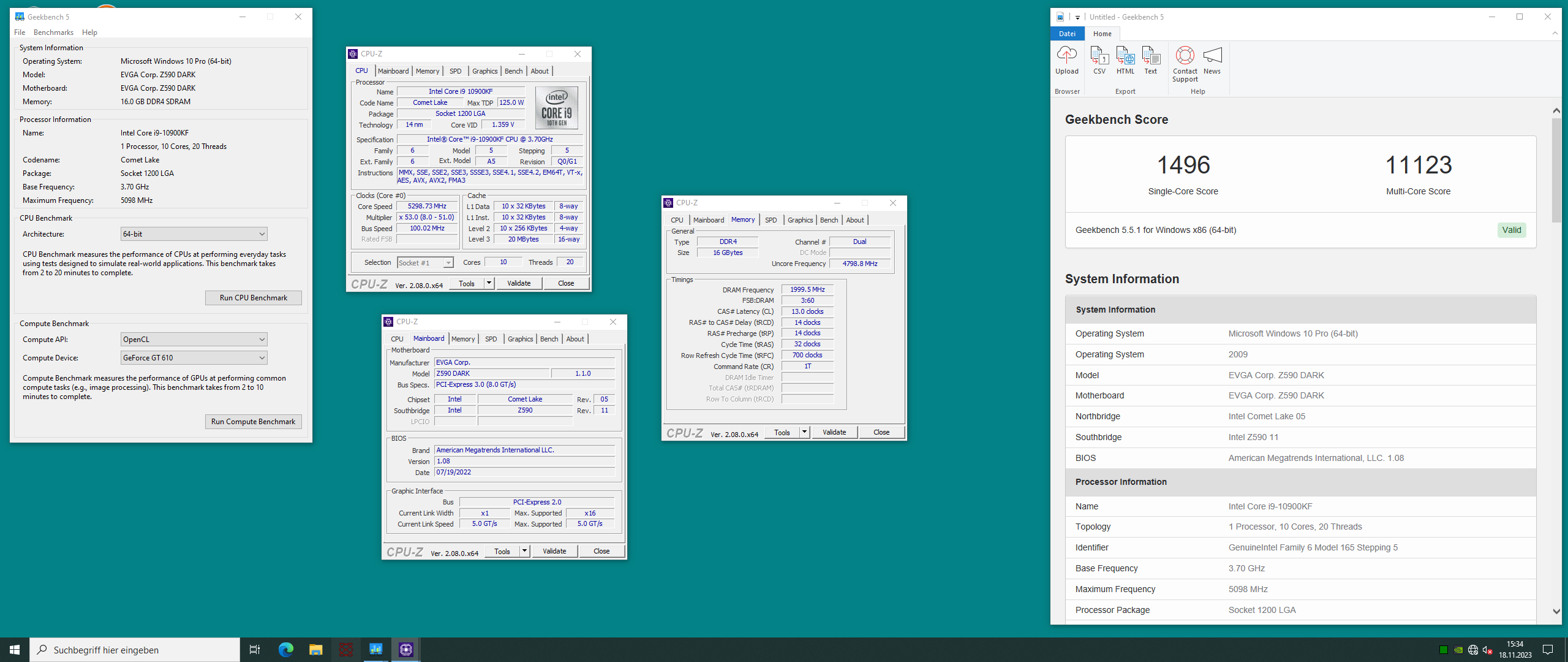Click the taskbar search field
Screen dimensions: 1568x662
pos(135,650)
